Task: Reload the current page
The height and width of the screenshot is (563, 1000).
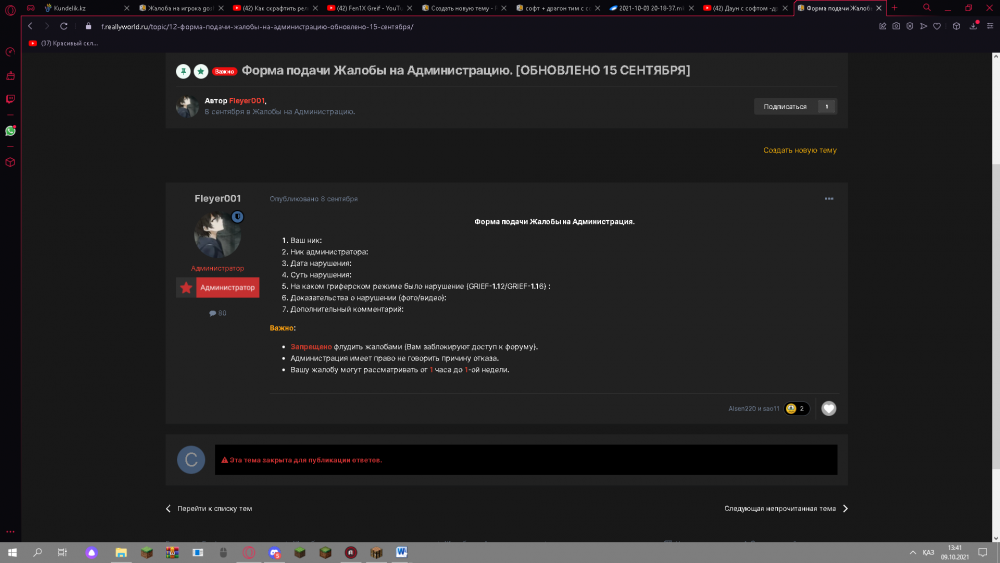Action: pos(64,26)
